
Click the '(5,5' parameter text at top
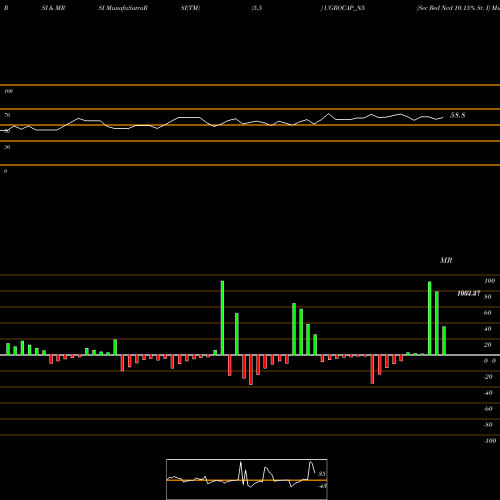pos(257,8)
